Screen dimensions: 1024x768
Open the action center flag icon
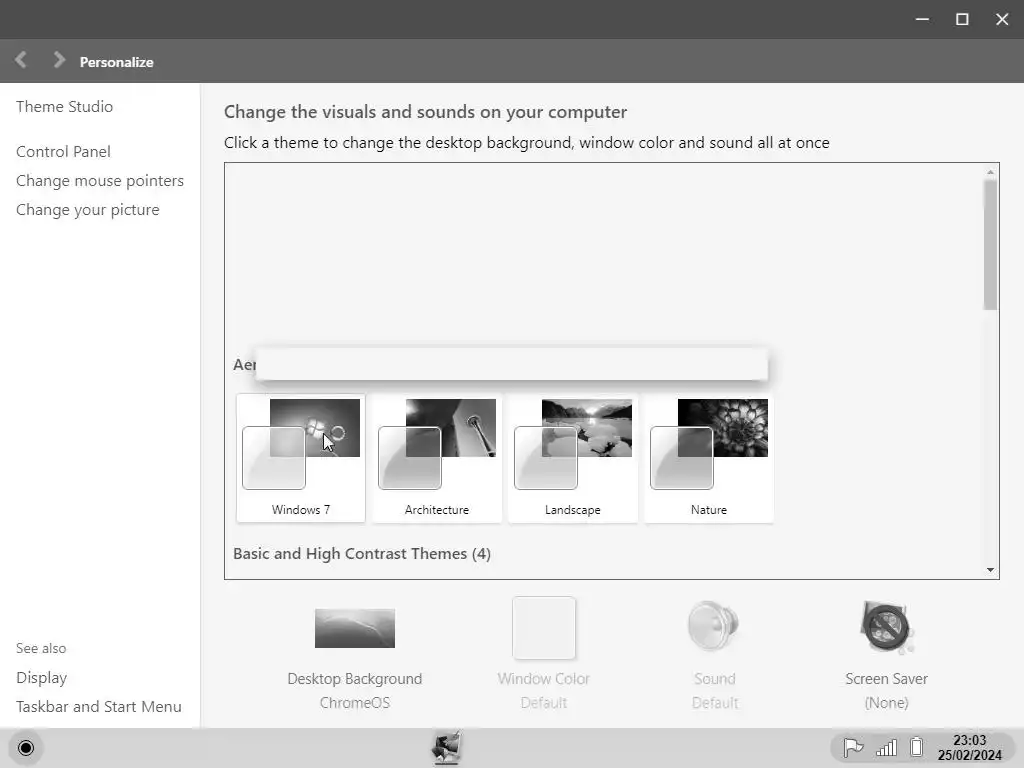click(x=853, y=747)
